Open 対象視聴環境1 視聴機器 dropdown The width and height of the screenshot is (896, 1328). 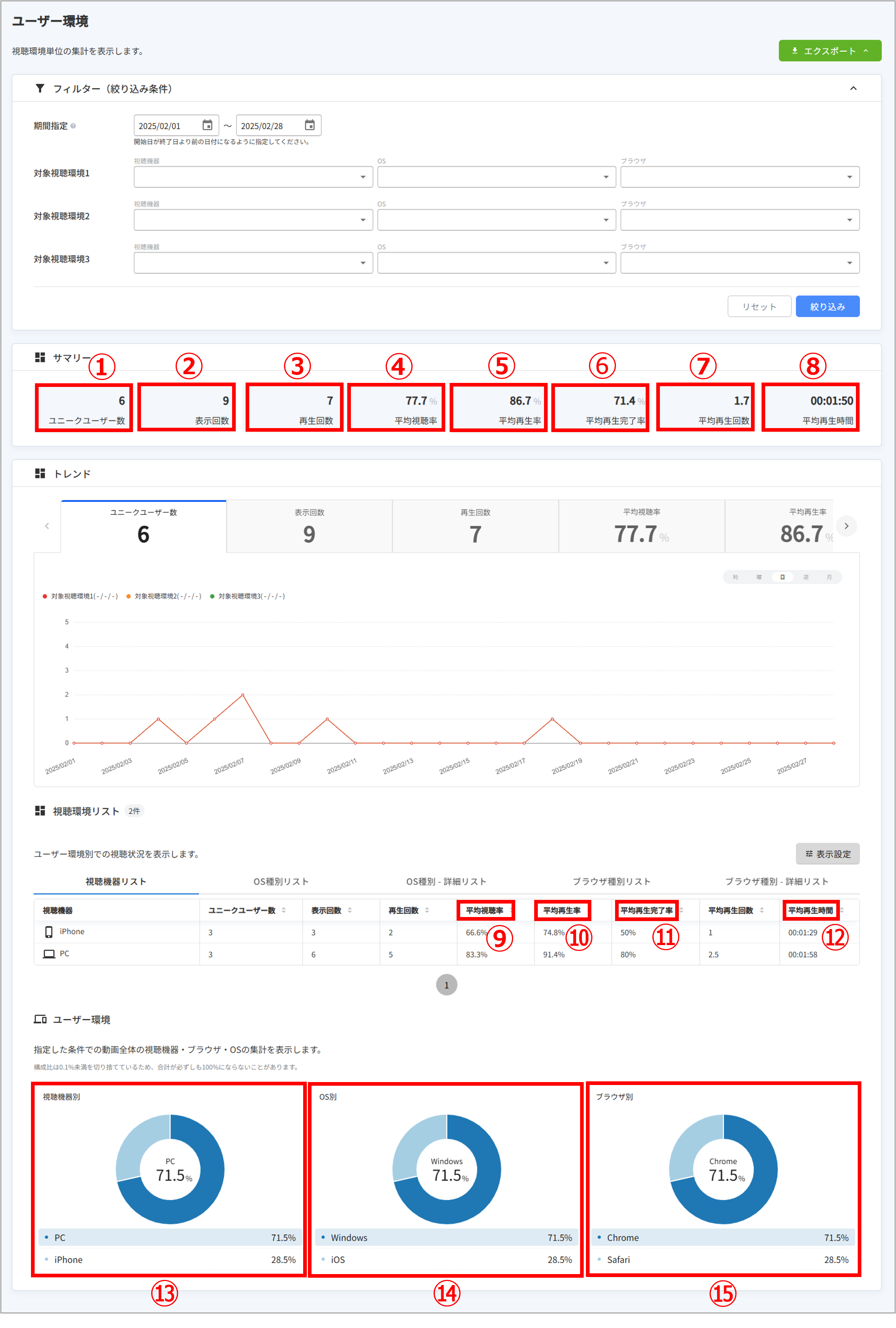tap(253, 177)
